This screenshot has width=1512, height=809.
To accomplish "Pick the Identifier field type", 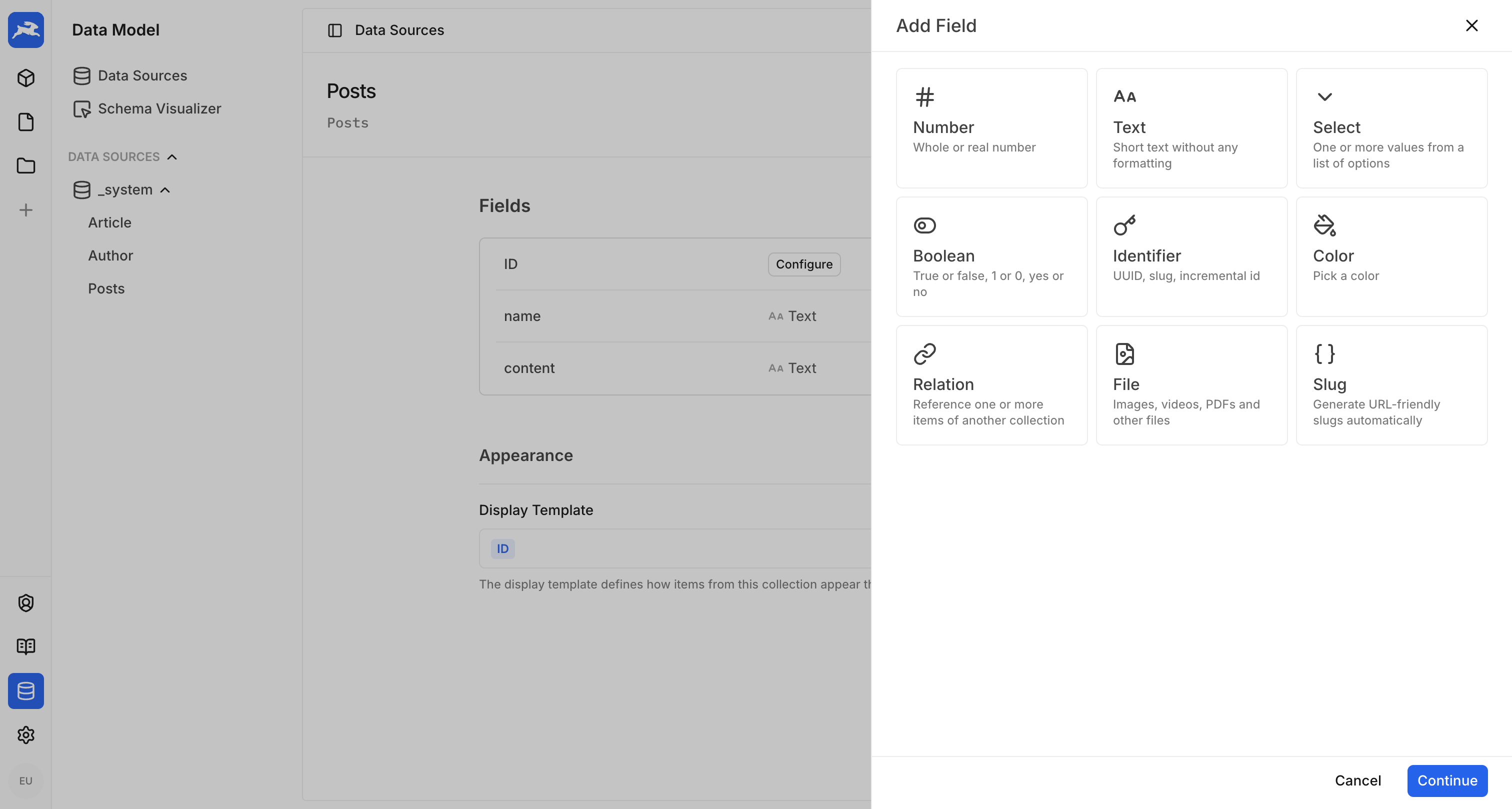I will tap(1191, 256).
